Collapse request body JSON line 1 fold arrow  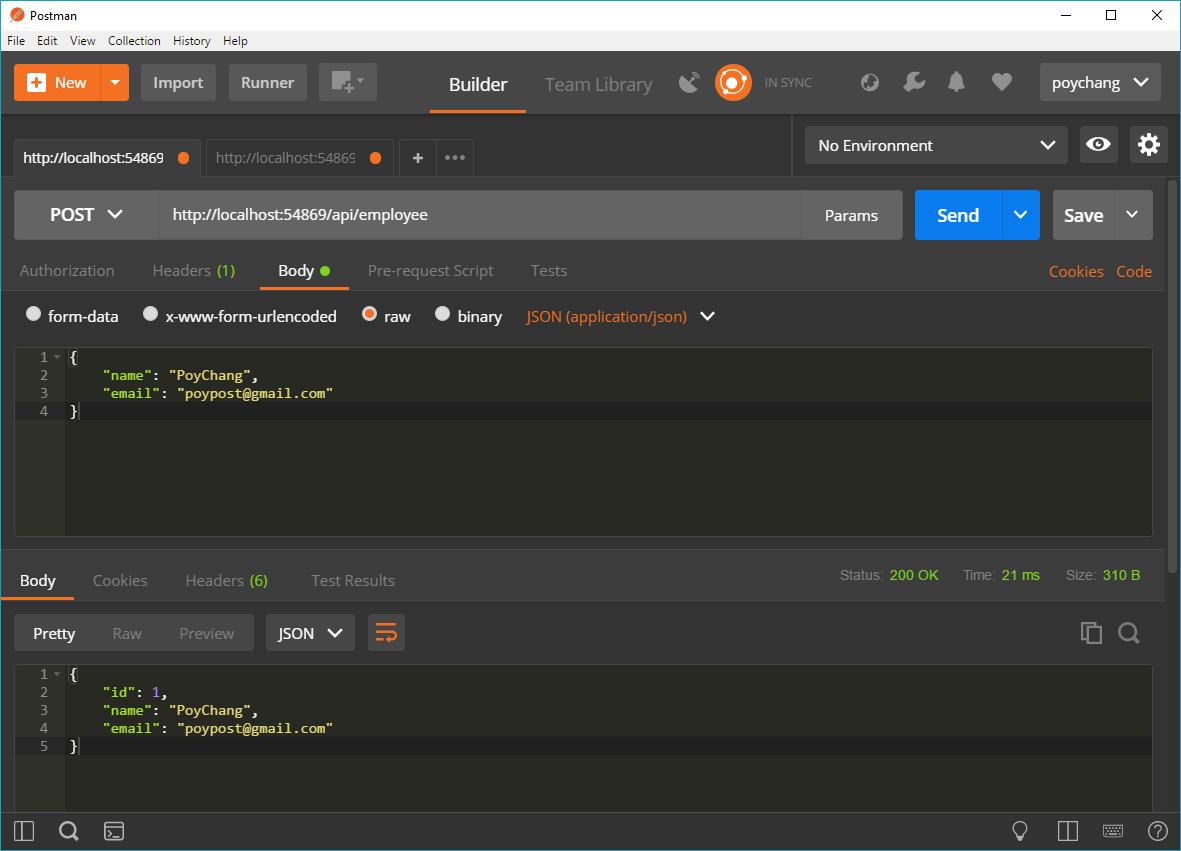pyautogui.click(x=57, y=357)
